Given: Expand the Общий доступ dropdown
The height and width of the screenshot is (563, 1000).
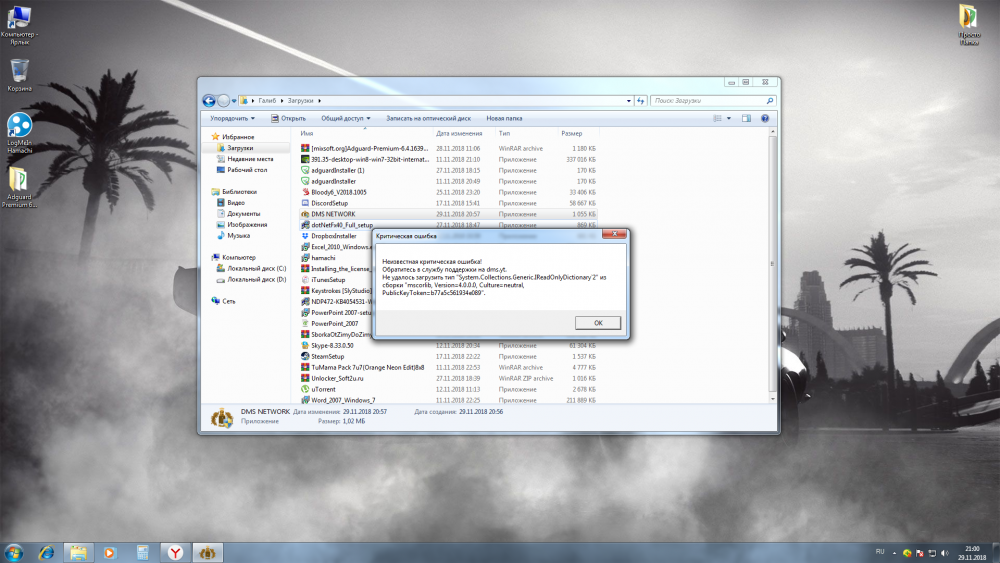Looking at the screenshot, I should click(345, 118).
